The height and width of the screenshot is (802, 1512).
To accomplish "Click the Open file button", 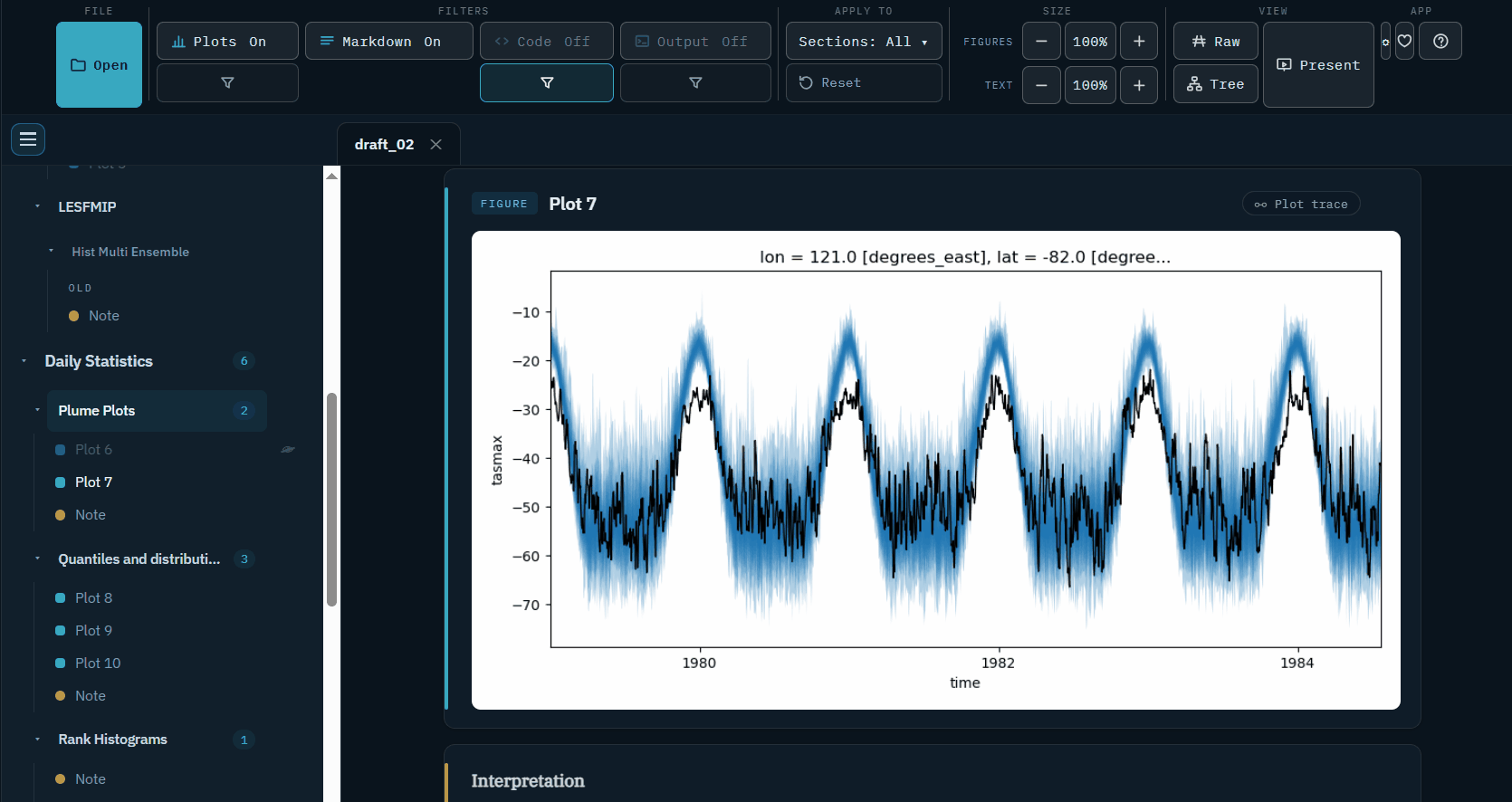I will pos(100,65).
